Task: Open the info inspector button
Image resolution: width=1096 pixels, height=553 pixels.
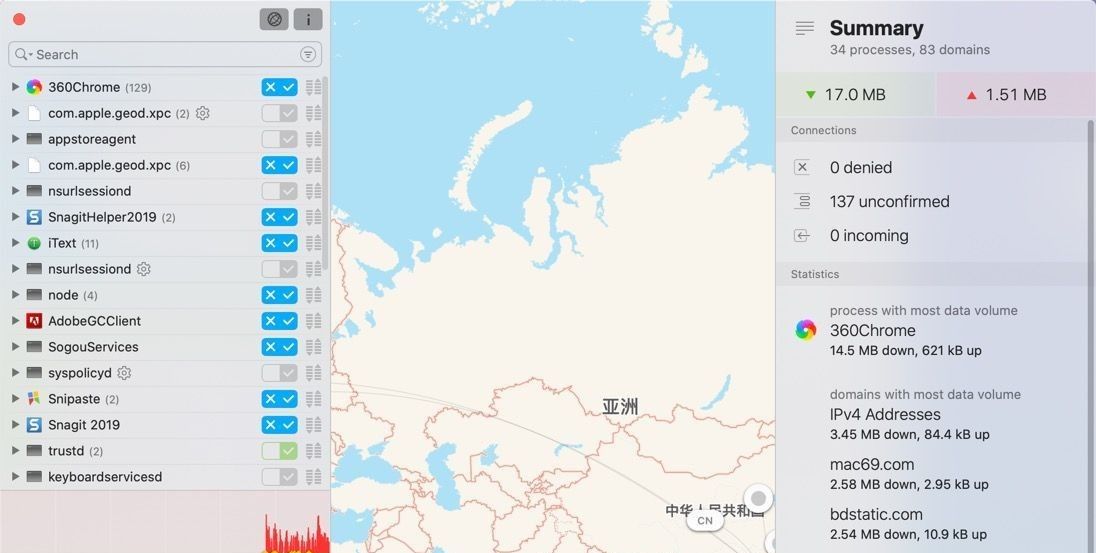Action: [x=308, y=19]
